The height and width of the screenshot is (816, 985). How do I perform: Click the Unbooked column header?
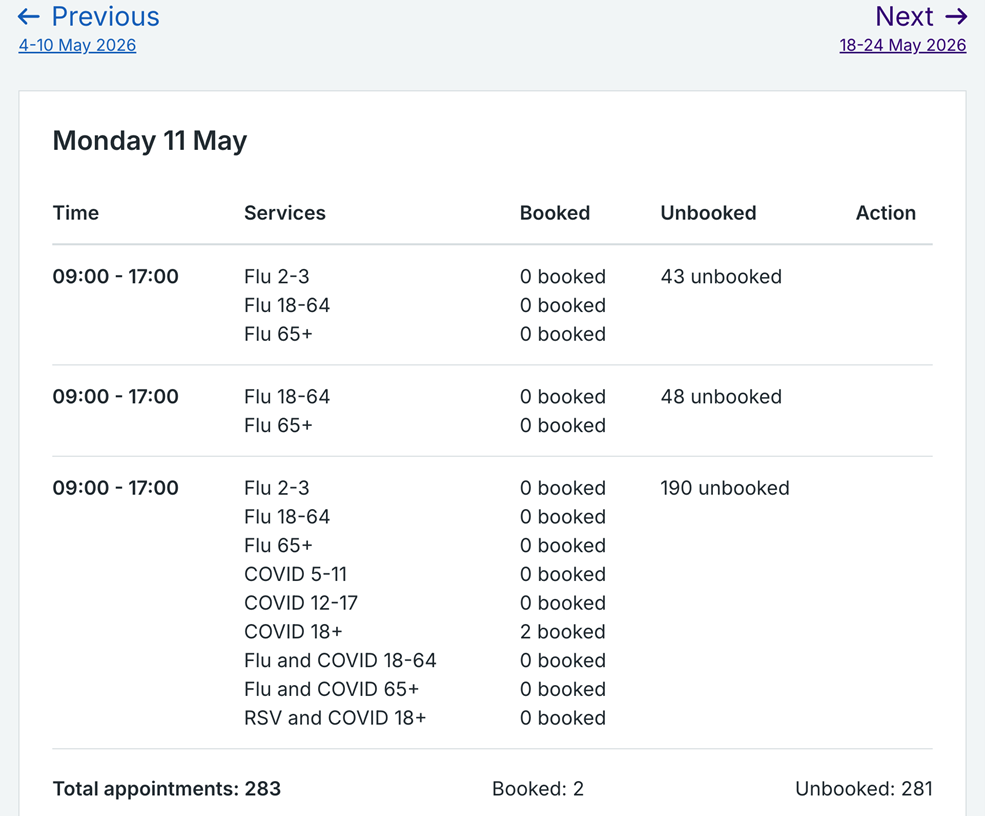tap(708, 213)
